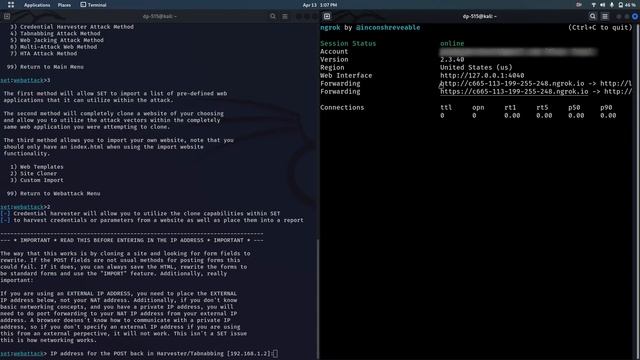Screen dimensions: 640x360
Task: Open the https ngrok.io forwarding link
Action: (x=514, y=91)
